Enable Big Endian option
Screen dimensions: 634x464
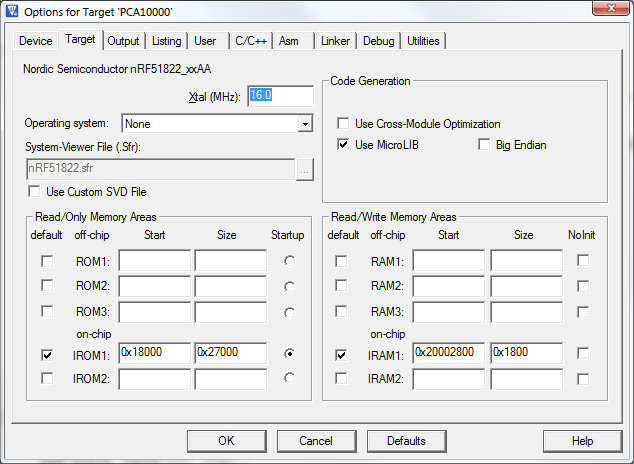click(484, 144)
